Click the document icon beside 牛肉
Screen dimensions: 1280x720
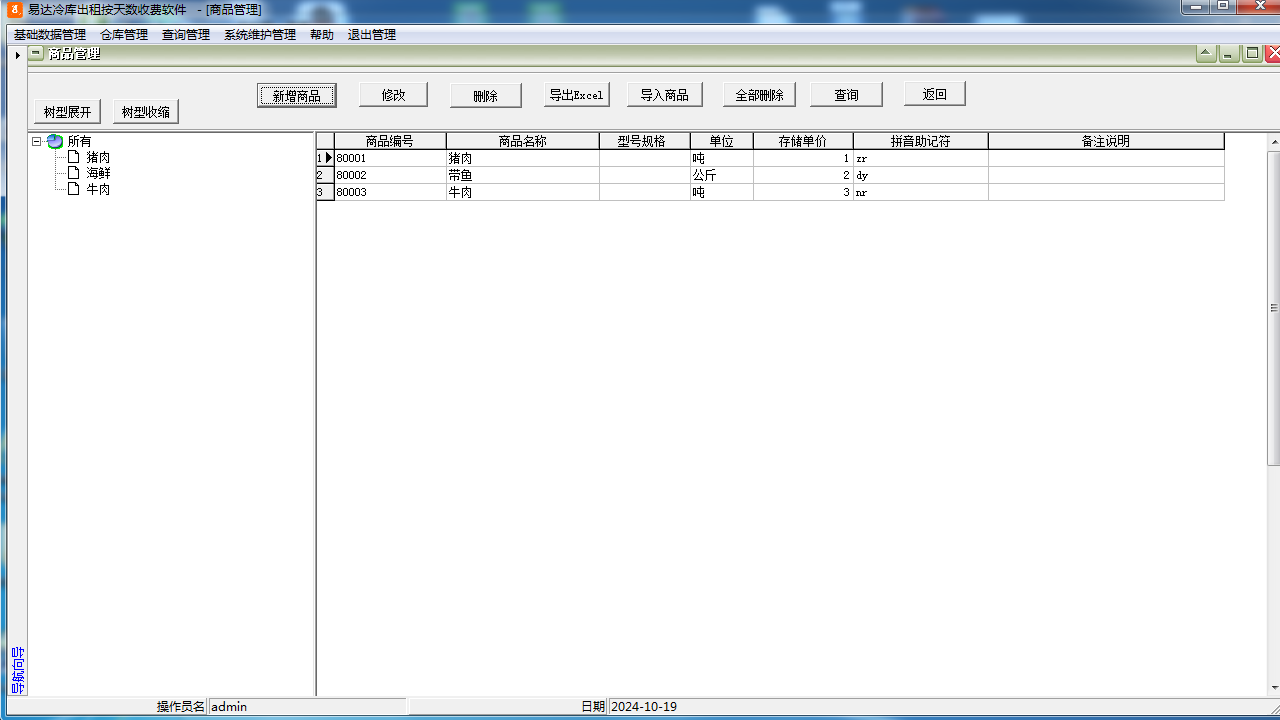[x=73, y=189]
